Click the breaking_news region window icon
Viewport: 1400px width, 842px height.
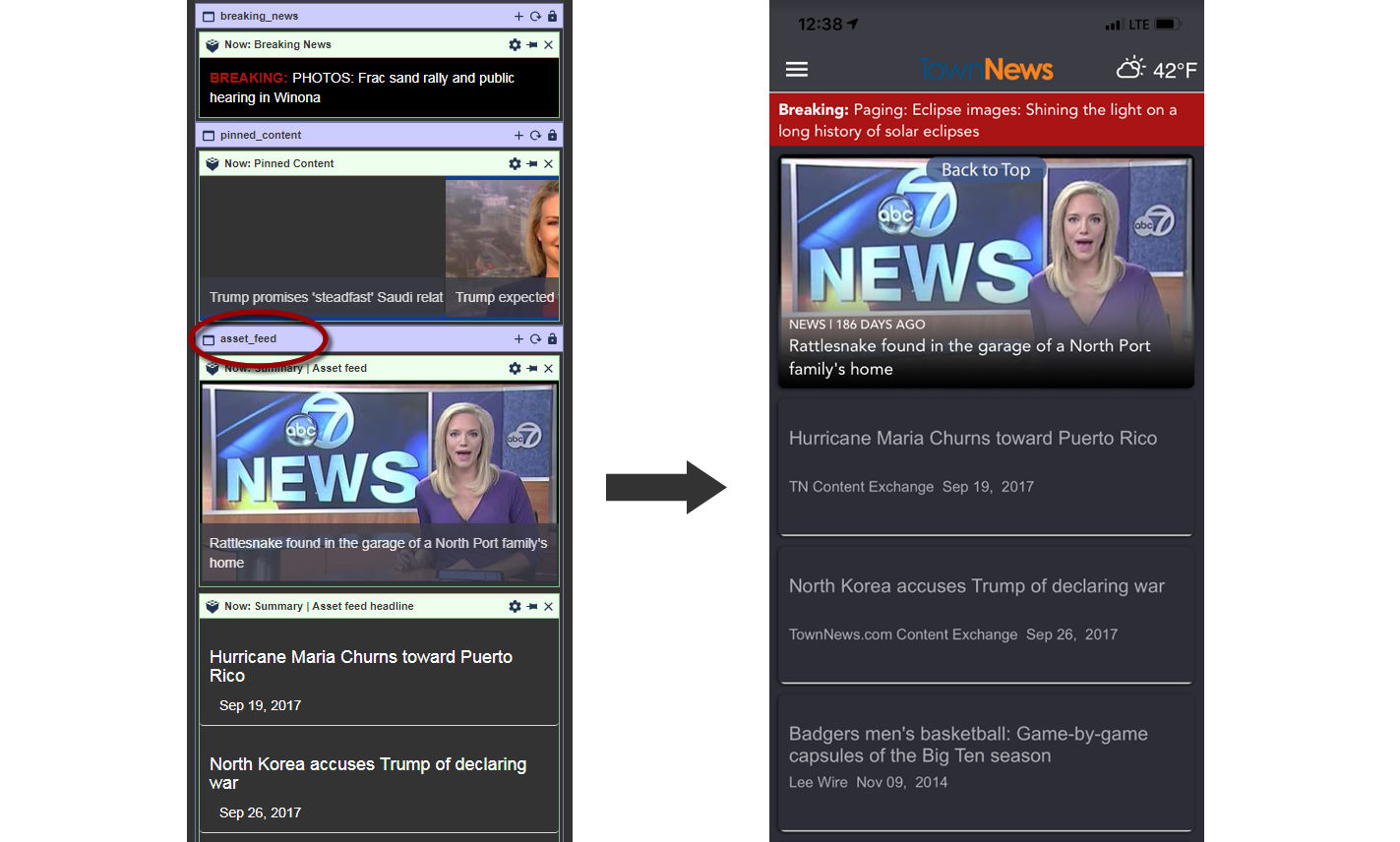pos(209,16)
